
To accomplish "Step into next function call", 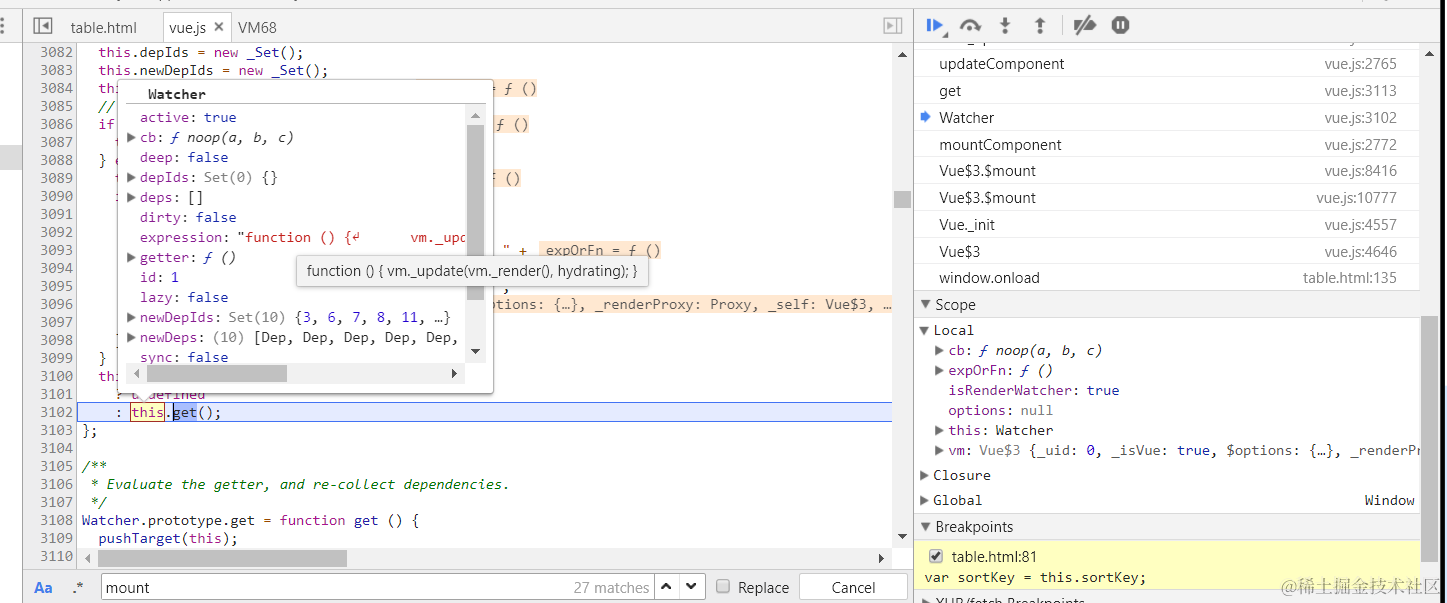I will tap(1005, 26).
